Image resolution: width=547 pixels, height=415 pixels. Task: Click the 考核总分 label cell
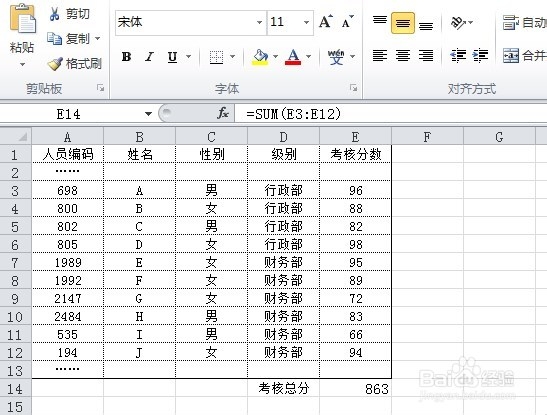[x=283, y=388]
